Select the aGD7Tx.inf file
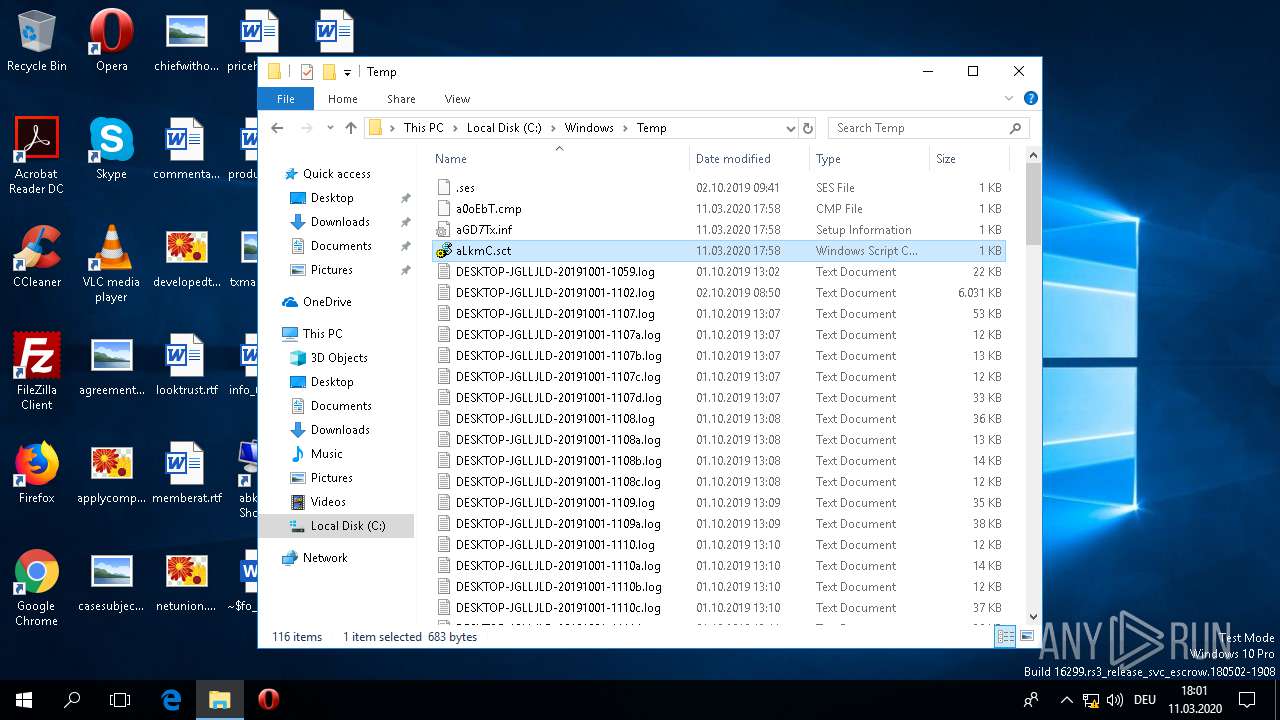Screen dimensions: 1280x720 (720, 230)
